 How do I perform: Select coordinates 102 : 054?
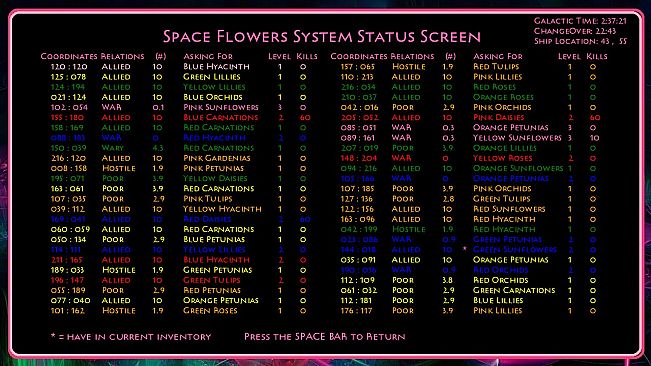tap(69, 107)
